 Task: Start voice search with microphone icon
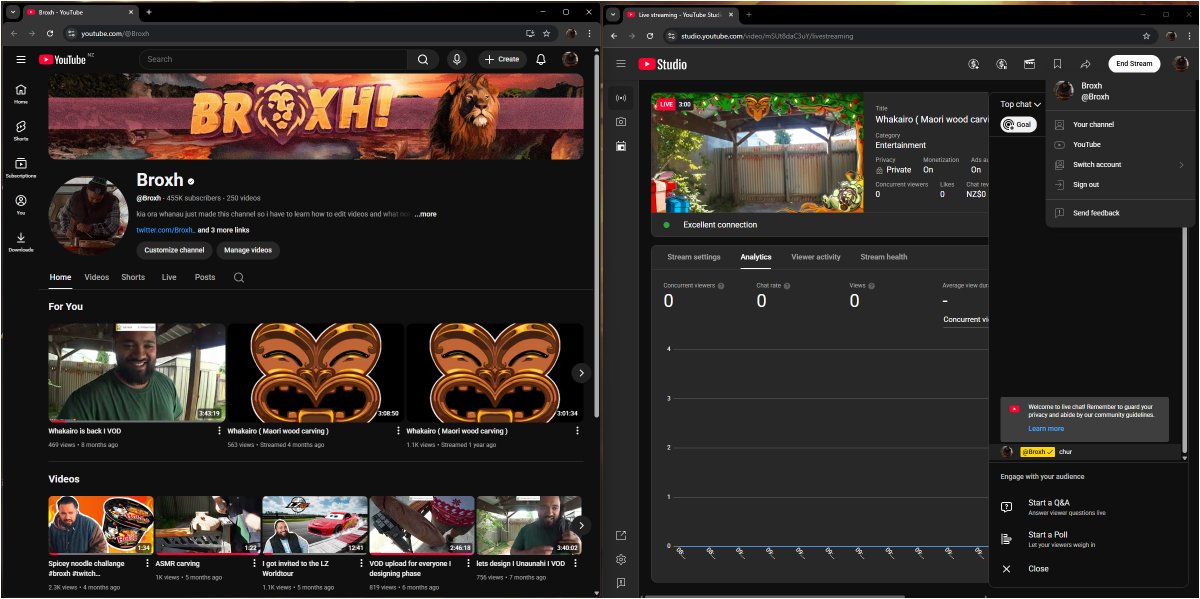coord(457,59)
